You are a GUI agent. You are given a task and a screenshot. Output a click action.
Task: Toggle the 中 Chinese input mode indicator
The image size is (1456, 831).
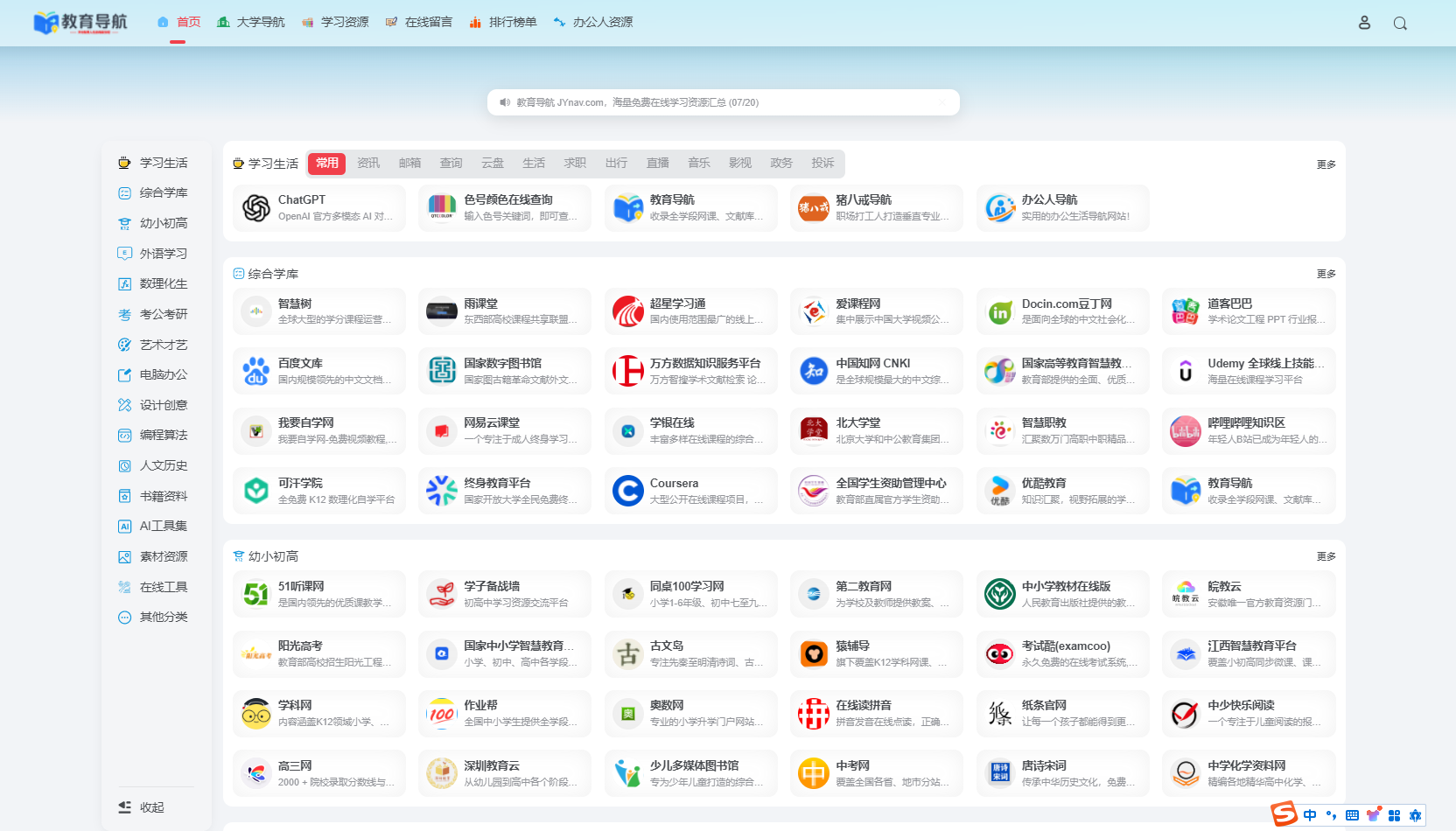(1310, 815)
